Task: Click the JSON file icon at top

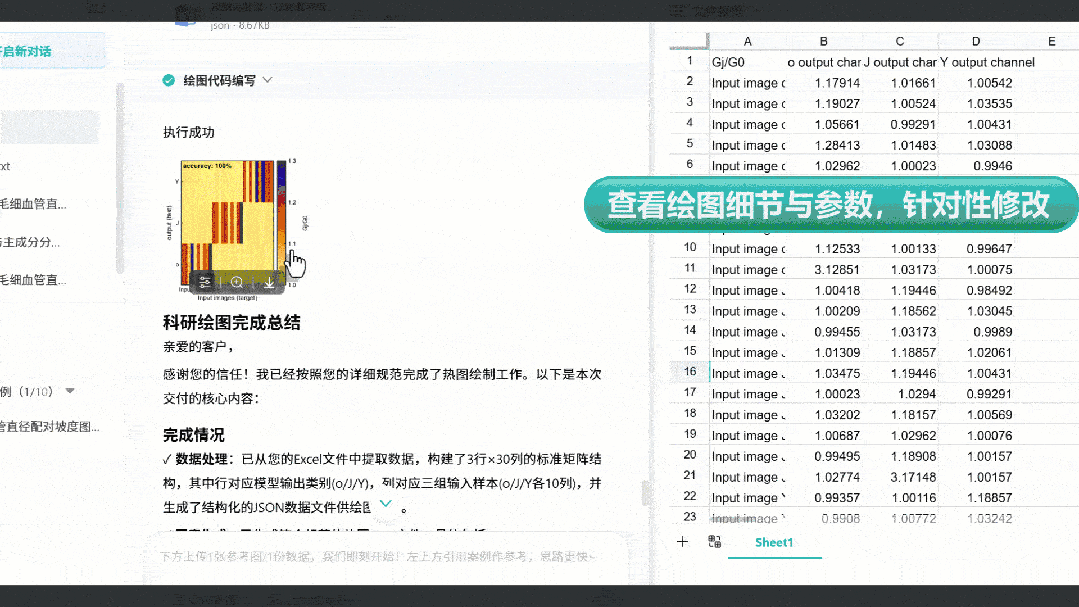Action: pos(187,15)
